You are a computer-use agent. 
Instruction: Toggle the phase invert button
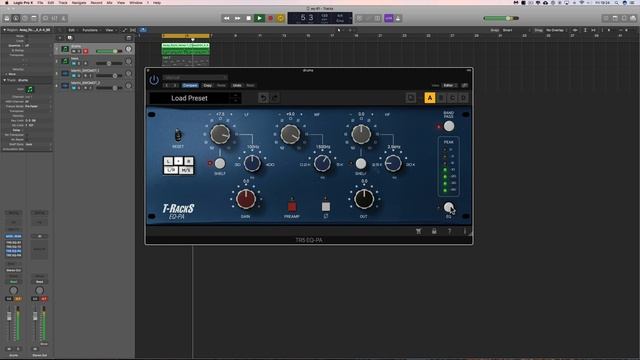[326, 206]
